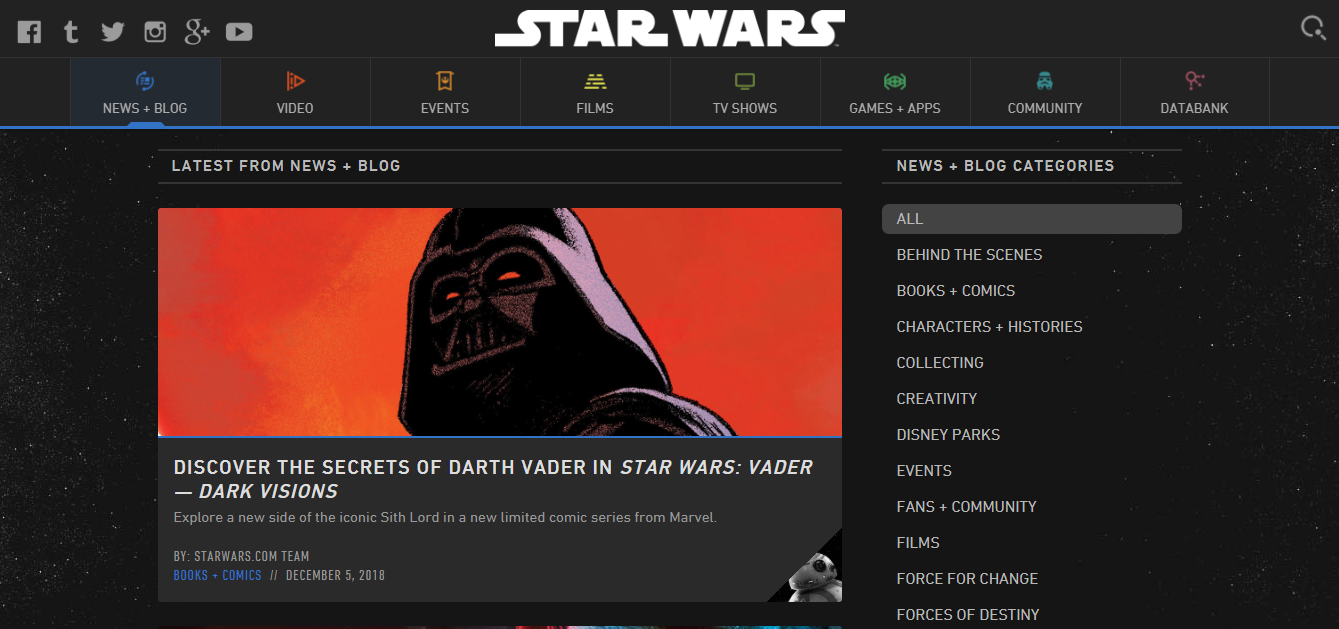Click the Databank nav icon
1339x629 pixels.
click(x=1195, y=80)
